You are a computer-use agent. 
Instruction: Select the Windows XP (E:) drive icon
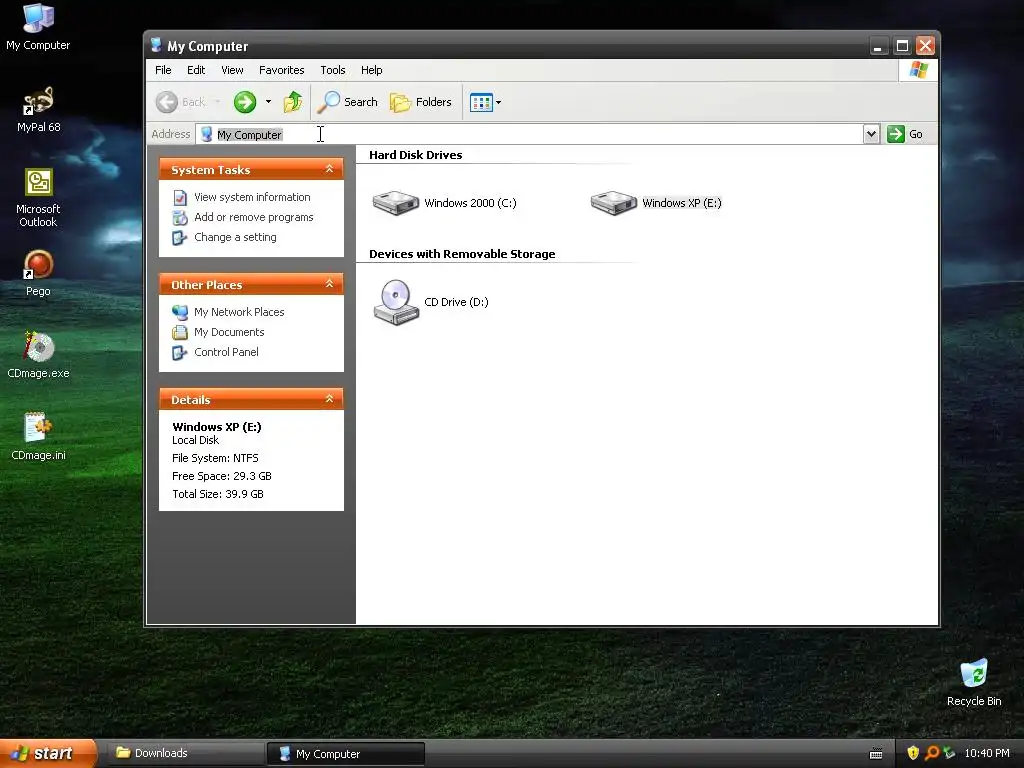click(614, 202)
